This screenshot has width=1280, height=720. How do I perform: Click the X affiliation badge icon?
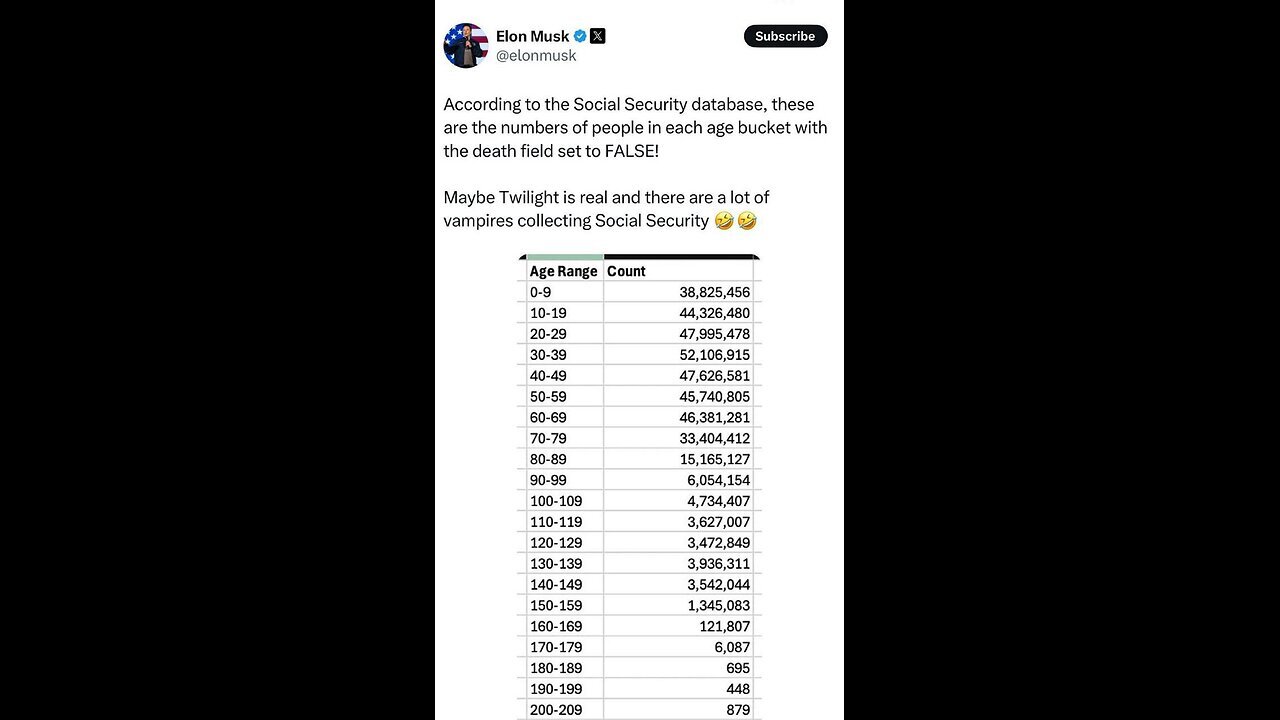click(597, 36)
